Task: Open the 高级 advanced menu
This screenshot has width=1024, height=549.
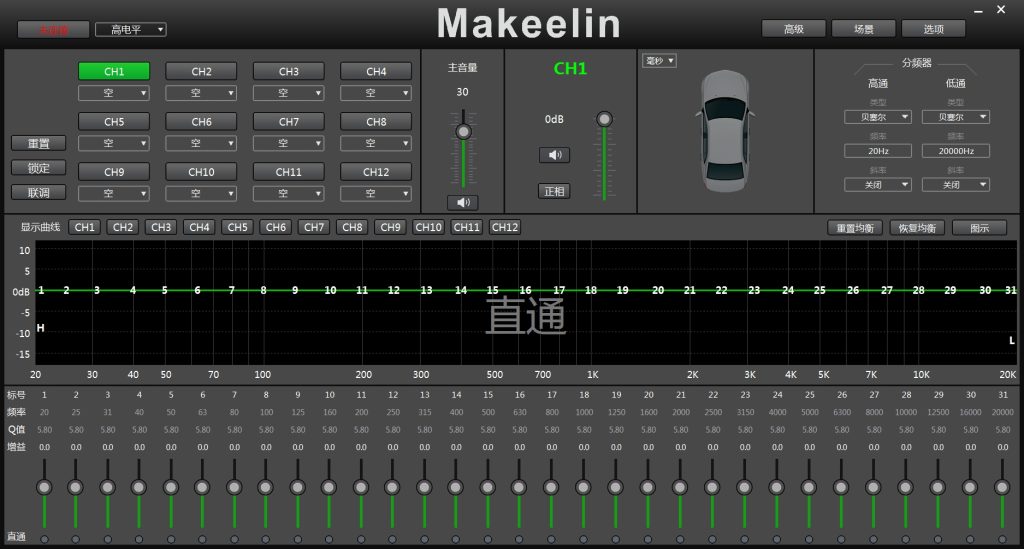Action: 794,29
